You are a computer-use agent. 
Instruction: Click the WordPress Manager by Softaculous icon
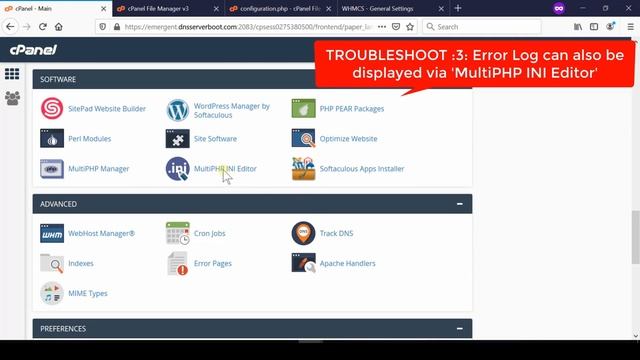[178, 110]
